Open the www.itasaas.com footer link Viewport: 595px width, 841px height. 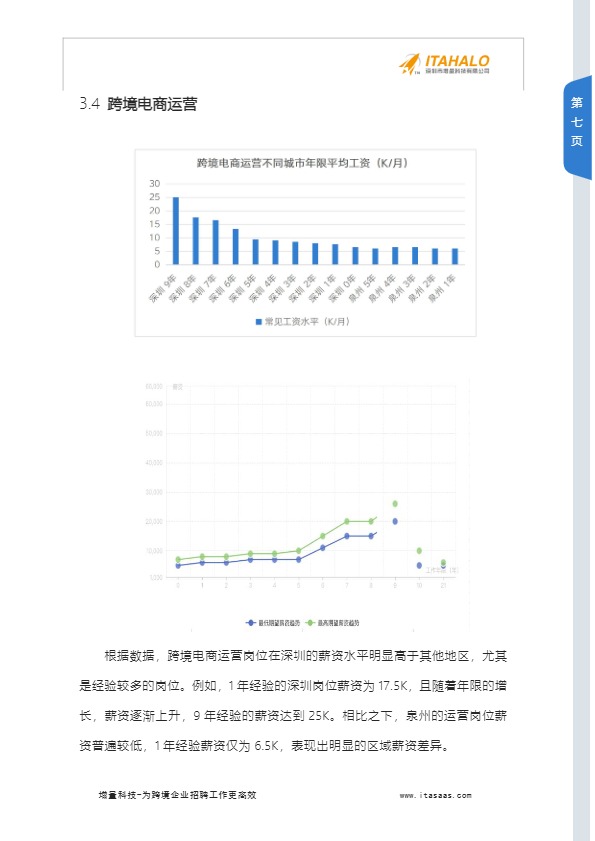(x=436, y=795)
